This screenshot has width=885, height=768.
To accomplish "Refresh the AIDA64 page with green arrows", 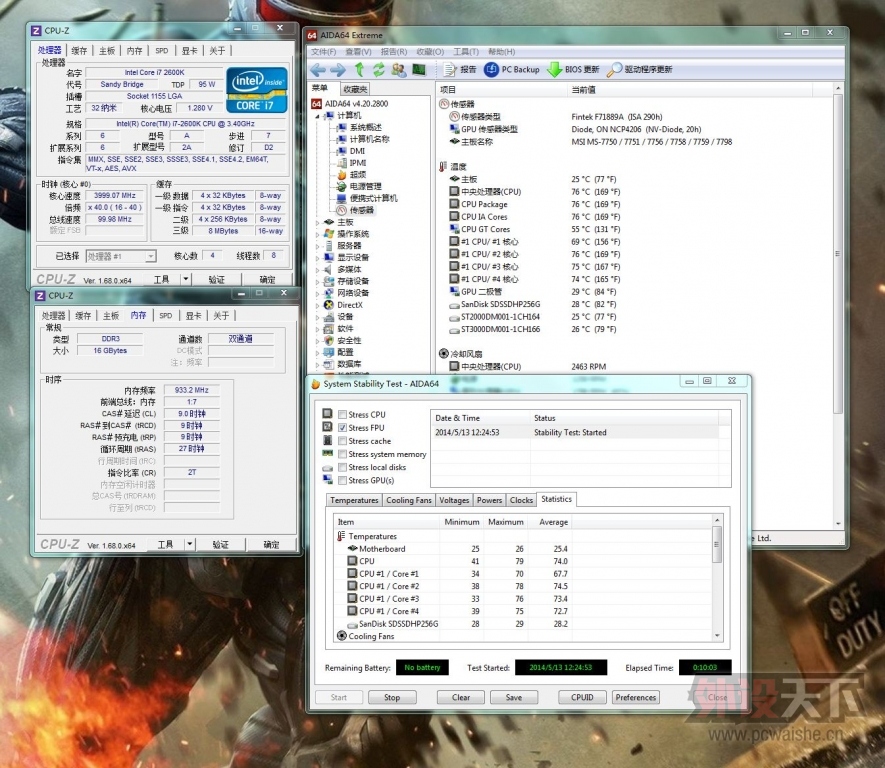I will tap(378, 69).
